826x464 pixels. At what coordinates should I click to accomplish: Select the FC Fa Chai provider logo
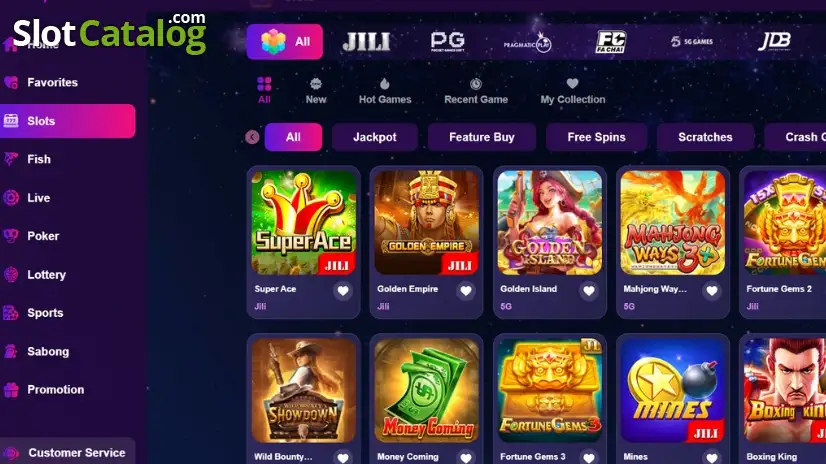click(x=611, y=42)
